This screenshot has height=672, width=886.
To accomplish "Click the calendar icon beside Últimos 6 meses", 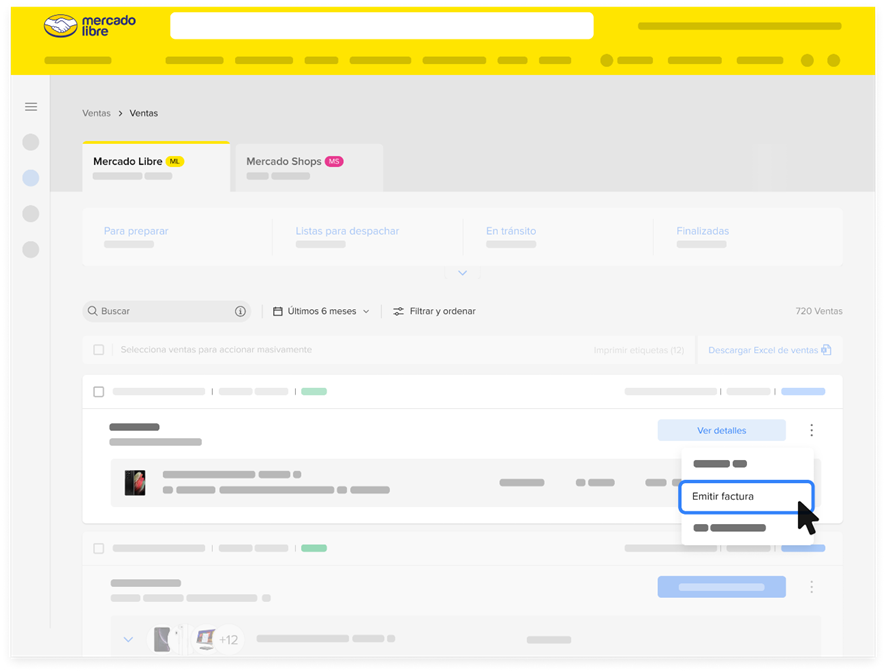I will pos(278,311).
